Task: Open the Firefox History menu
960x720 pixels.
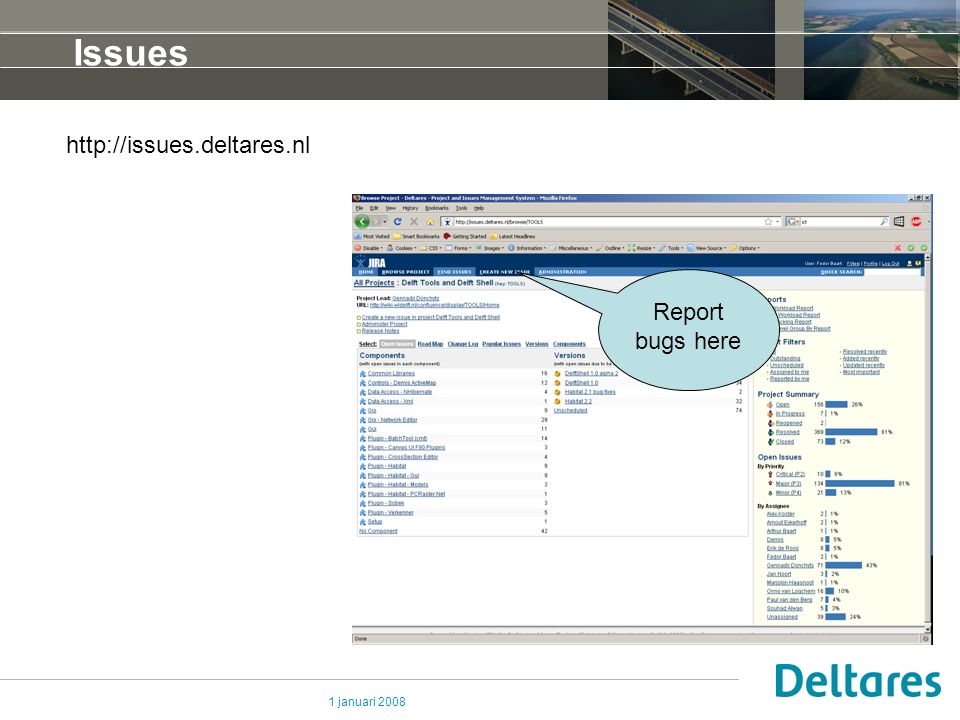Action: tap(410, 208)
